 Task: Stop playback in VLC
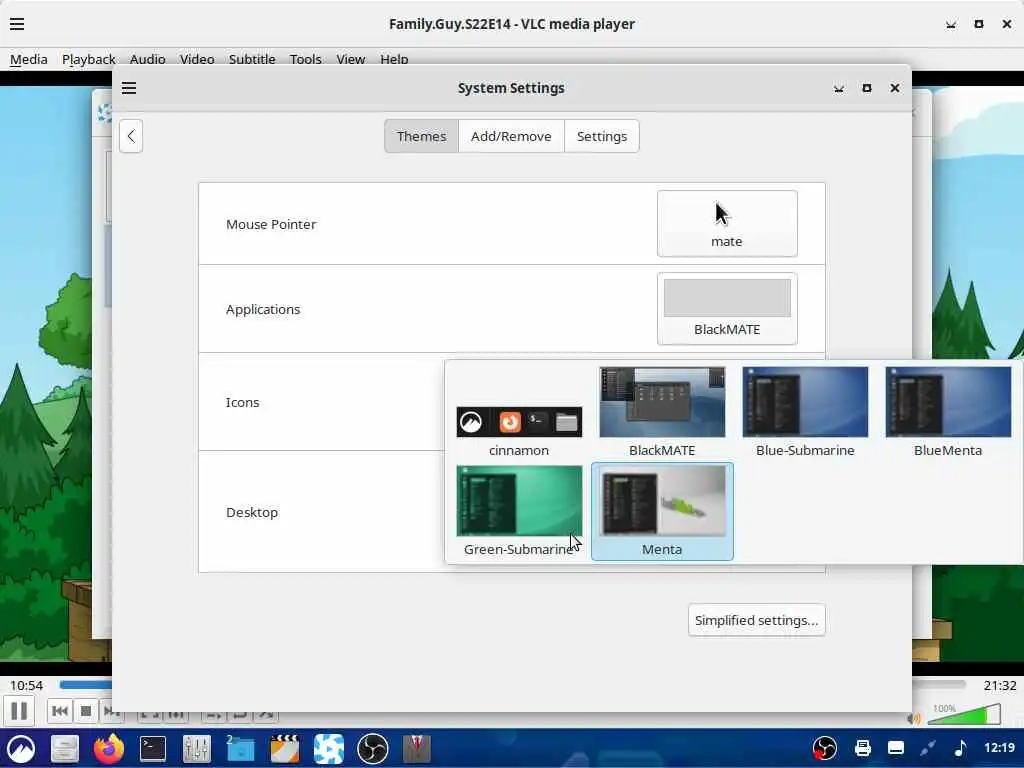[86, 711]
